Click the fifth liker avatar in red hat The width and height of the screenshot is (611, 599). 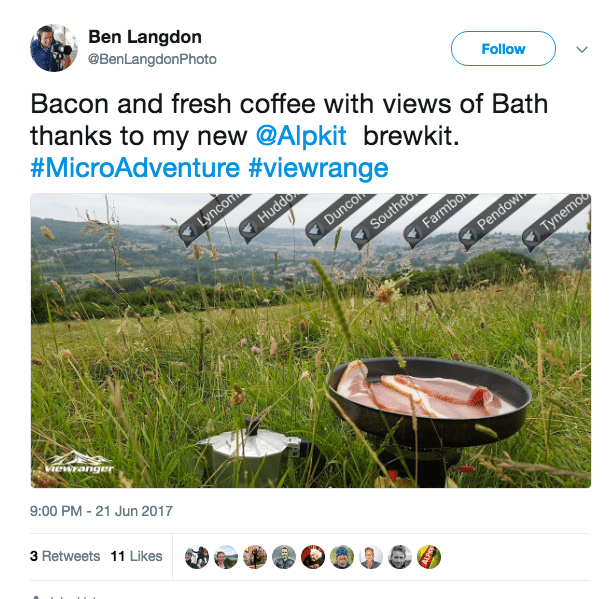pos(313,557)
